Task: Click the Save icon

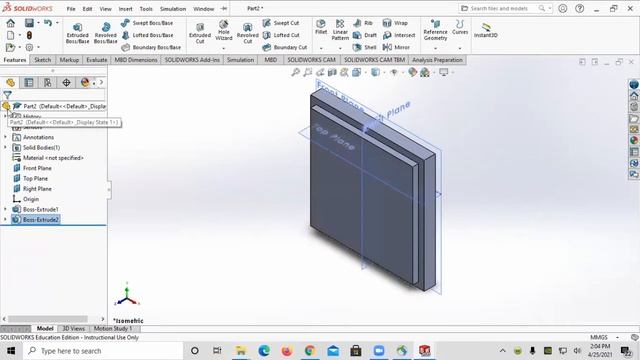Action: pos(29,23)
